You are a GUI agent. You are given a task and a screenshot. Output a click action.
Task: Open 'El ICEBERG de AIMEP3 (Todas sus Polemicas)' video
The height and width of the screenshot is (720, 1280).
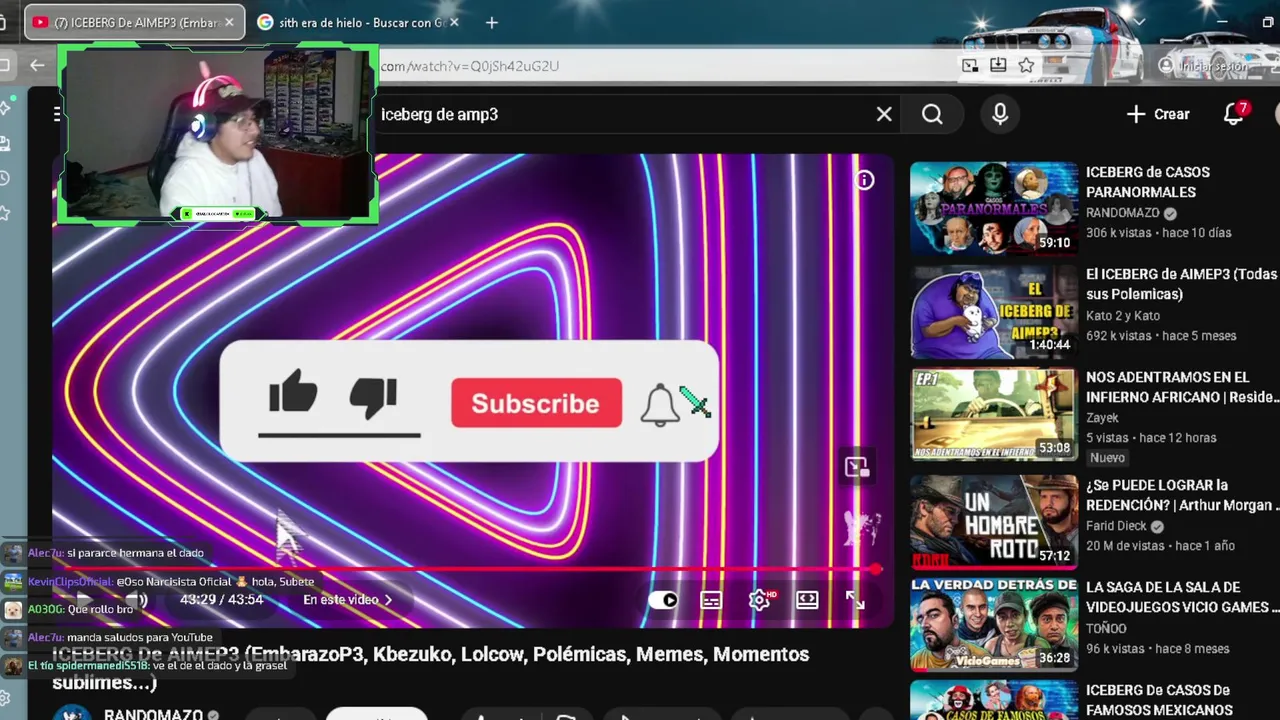click(1181, 284)
